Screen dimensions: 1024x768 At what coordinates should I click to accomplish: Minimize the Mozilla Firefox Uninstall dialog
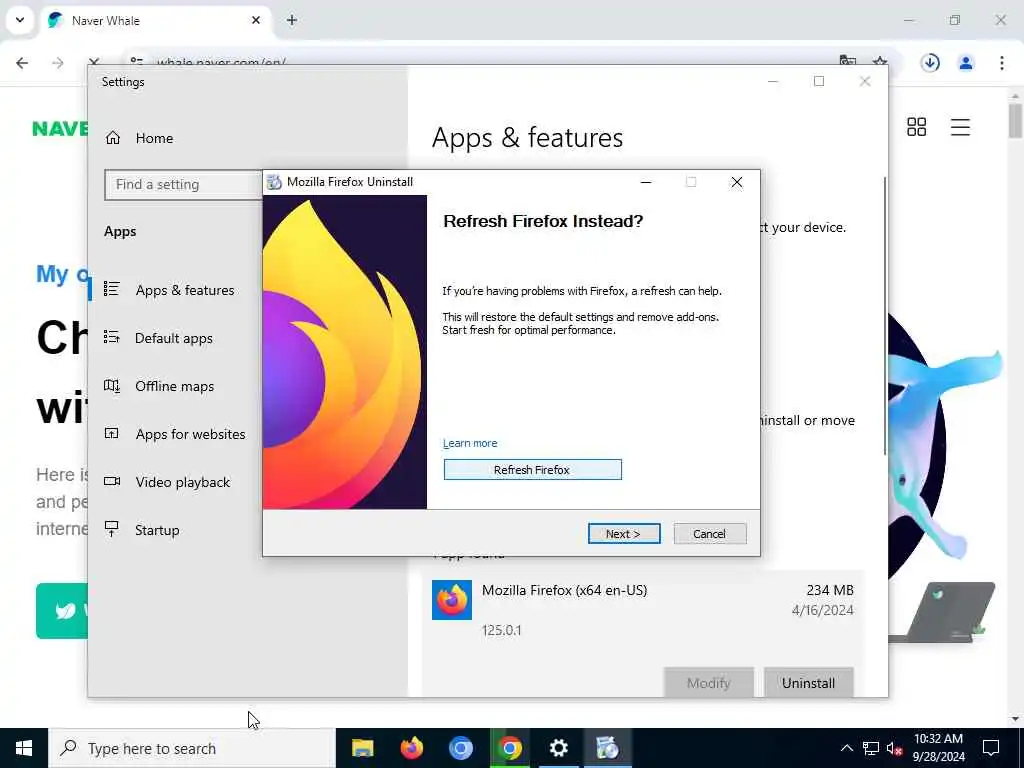point(646,182)
